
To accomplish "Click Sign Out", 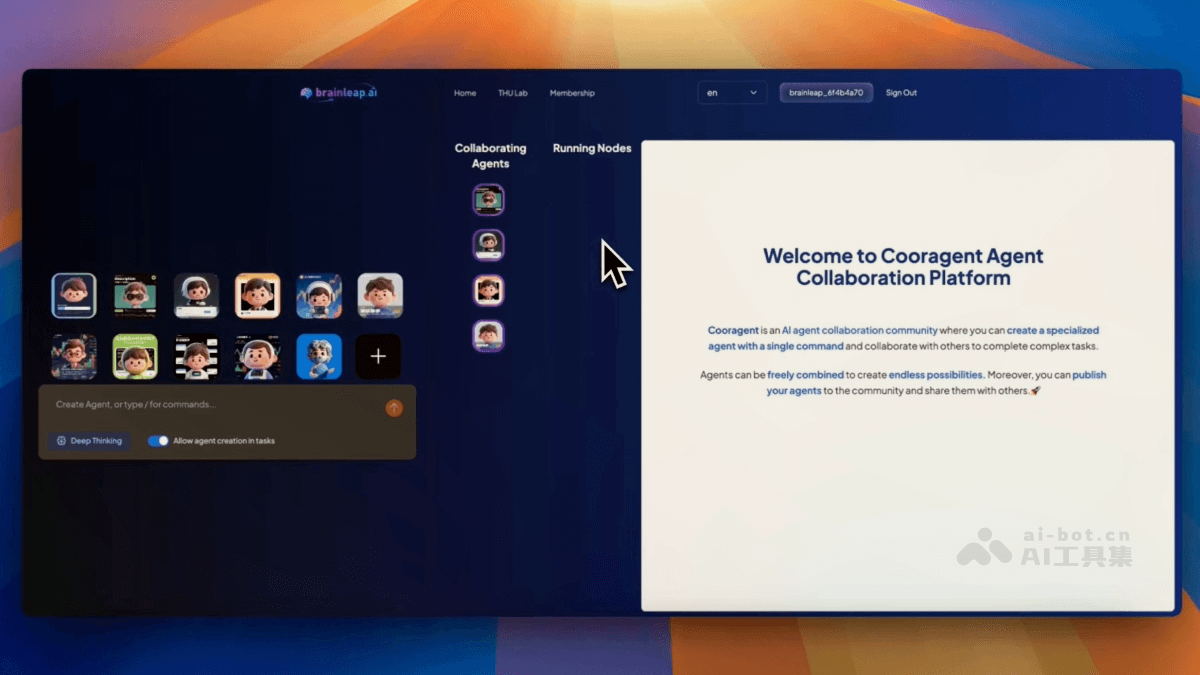I will (901, 92).
